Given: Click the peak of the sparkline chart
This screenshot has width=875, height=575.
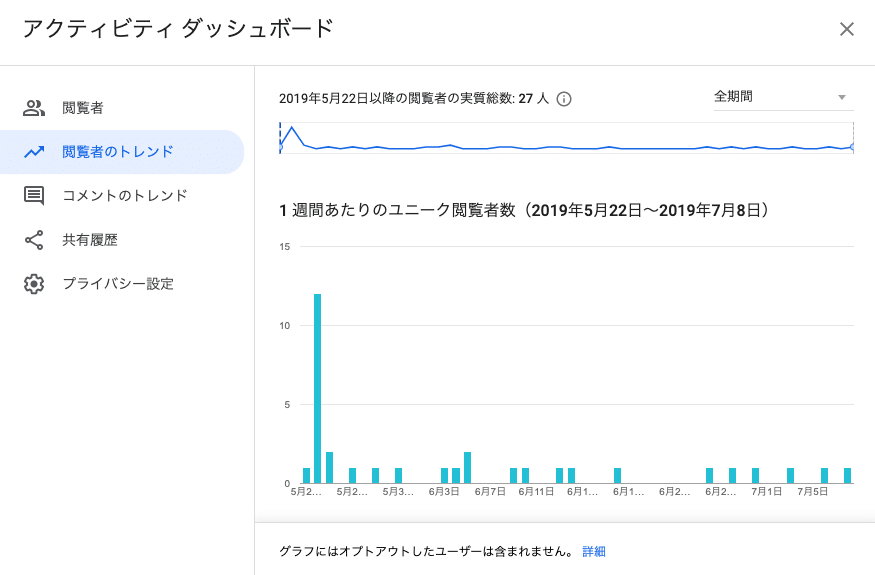Looking at the screenshot, I should [292, 128].
